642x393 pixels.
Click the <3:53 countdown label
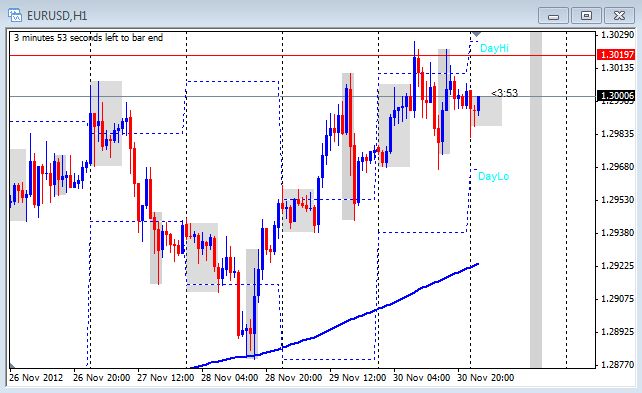coord(504,93)
